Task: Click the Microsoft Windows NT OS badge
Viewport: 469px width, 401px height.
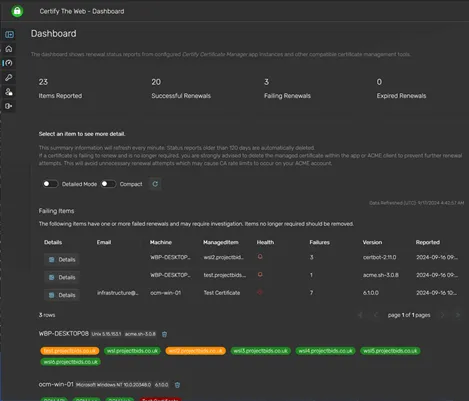Action: 114,385
